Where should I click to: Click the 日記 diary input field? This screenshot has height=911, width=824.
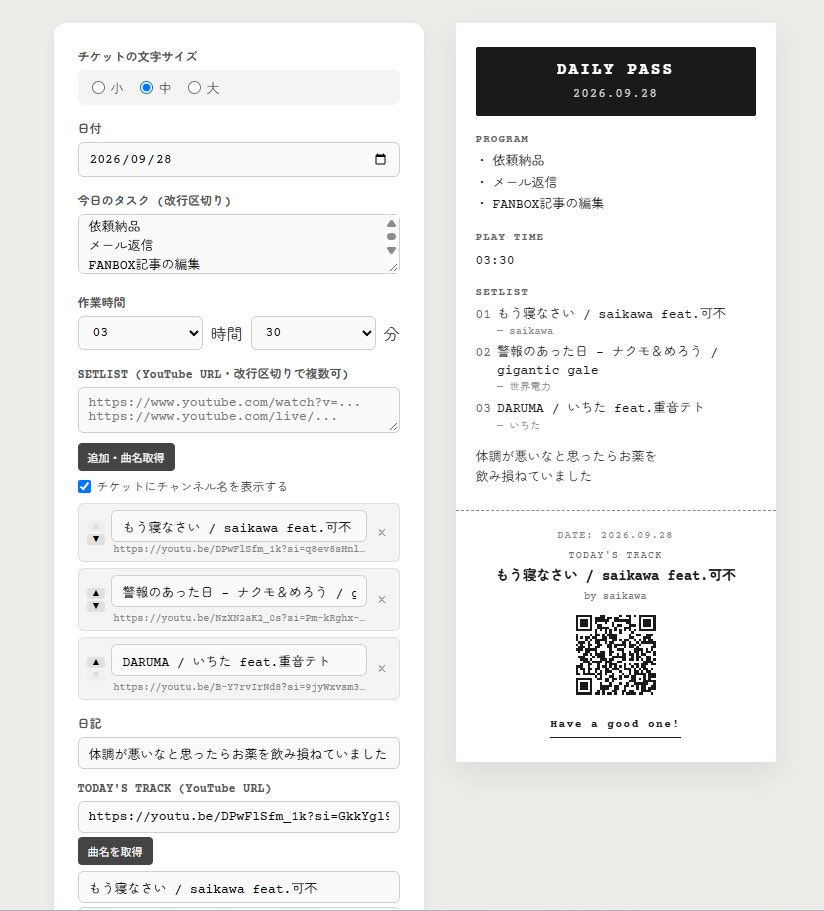(239, 754)
